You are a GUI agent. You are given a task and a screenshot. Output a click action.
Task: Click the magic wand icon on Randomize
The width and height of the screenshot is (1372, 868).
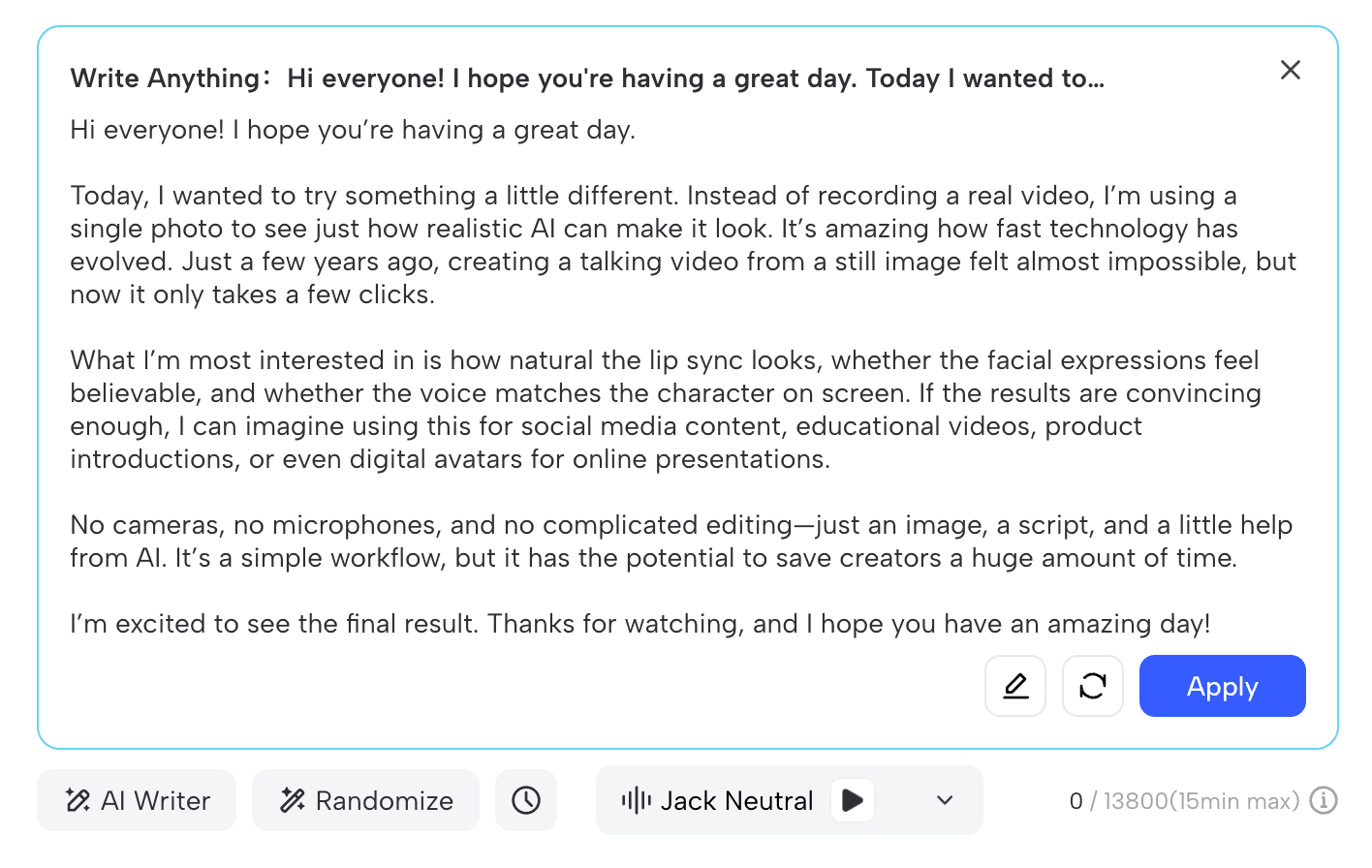tap(293, 800)
